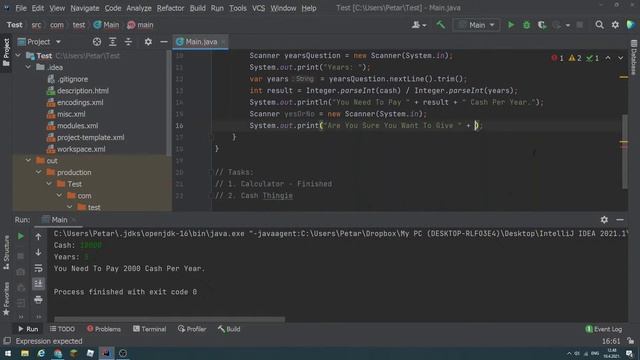Open the Structure side tool window
640x360 pixels.
coord(6,252)
